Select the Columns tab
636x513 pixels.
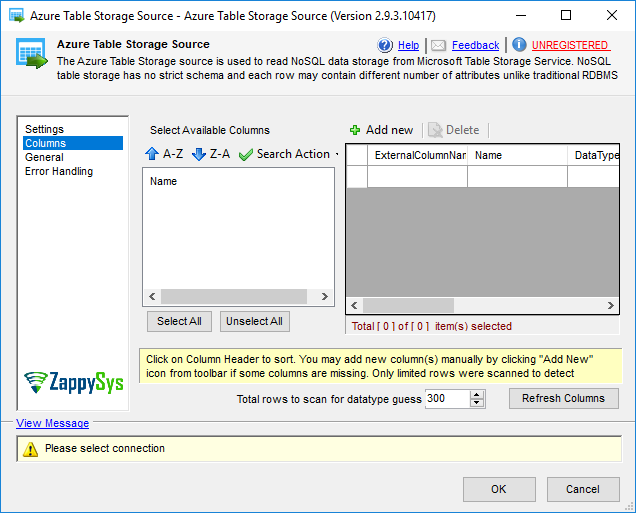[73, 143]
